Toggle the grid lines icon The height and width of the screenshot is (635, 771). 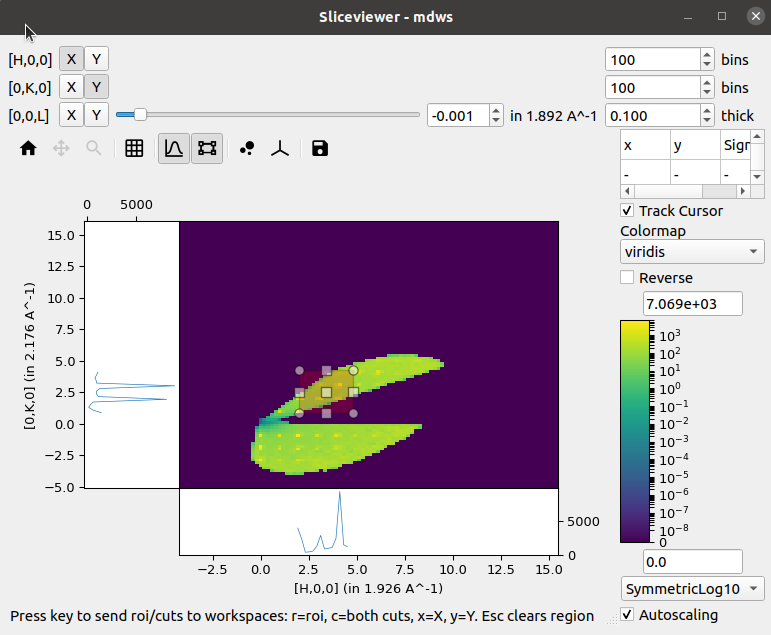[134, 149]
